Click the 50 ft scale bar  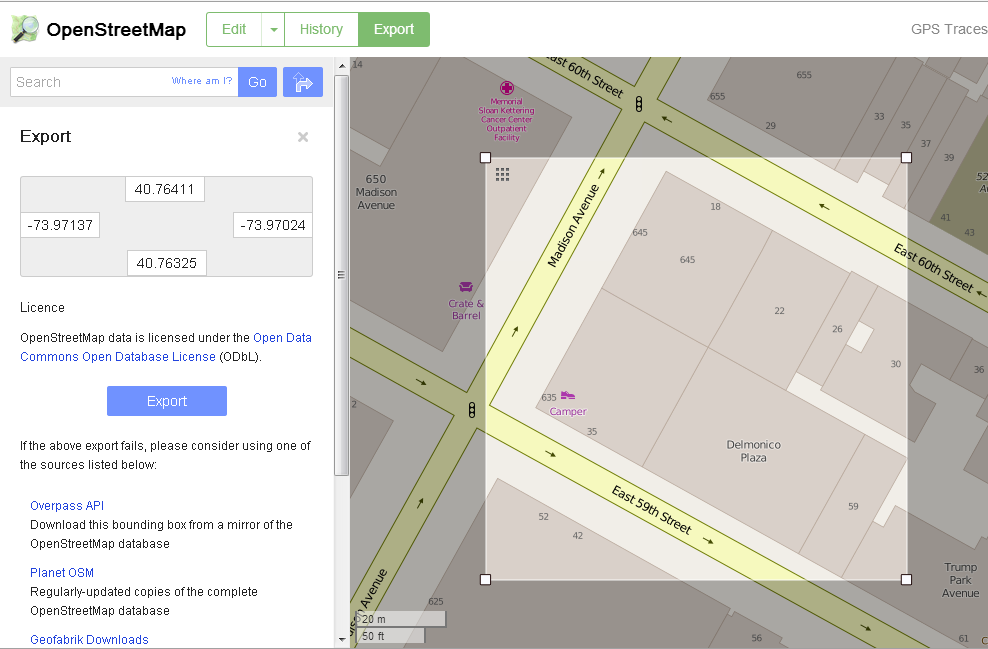391,636
